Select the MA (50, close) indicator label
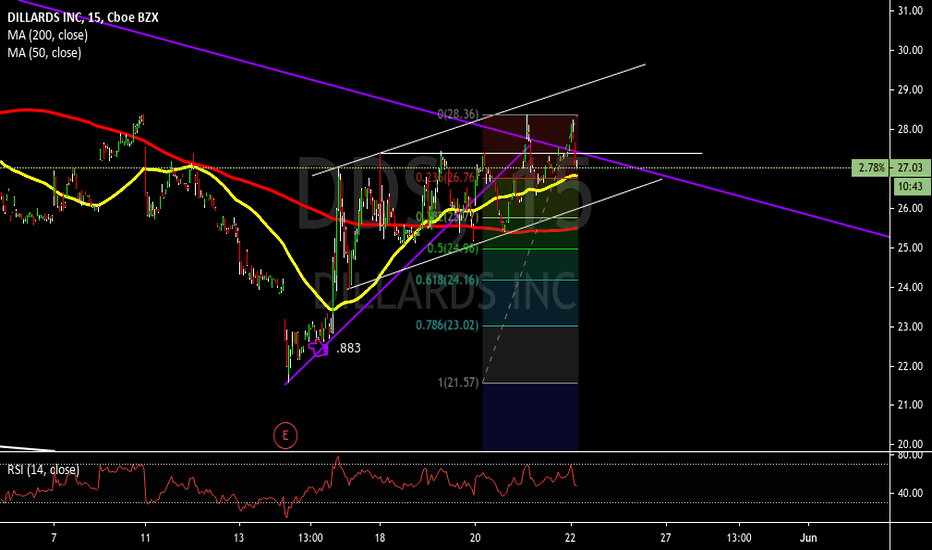Image resolution: width=932 pixels, height=550 pixels. tap(44, 53)
